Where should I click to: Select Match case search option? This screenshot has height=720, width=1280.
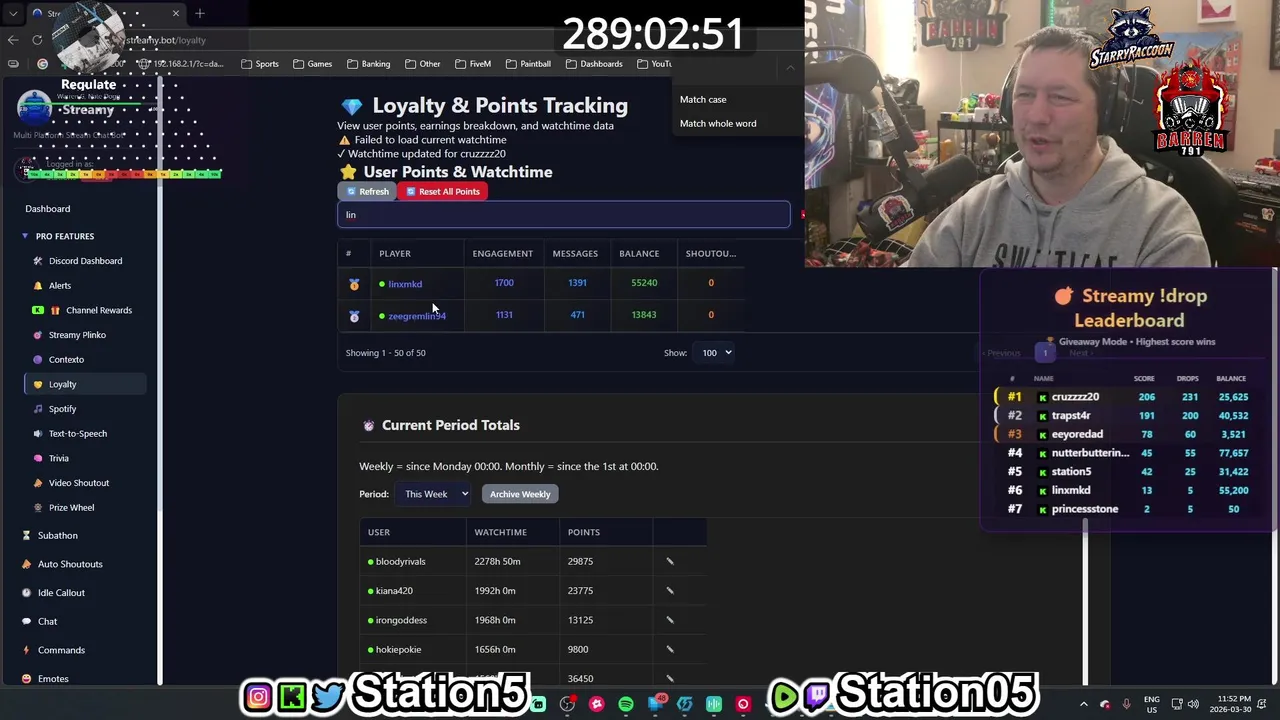(703, 100)
